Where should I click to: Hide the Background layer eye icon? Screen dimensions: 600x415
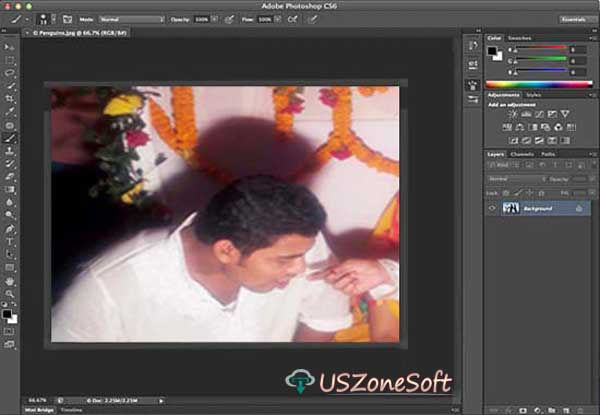492,208
